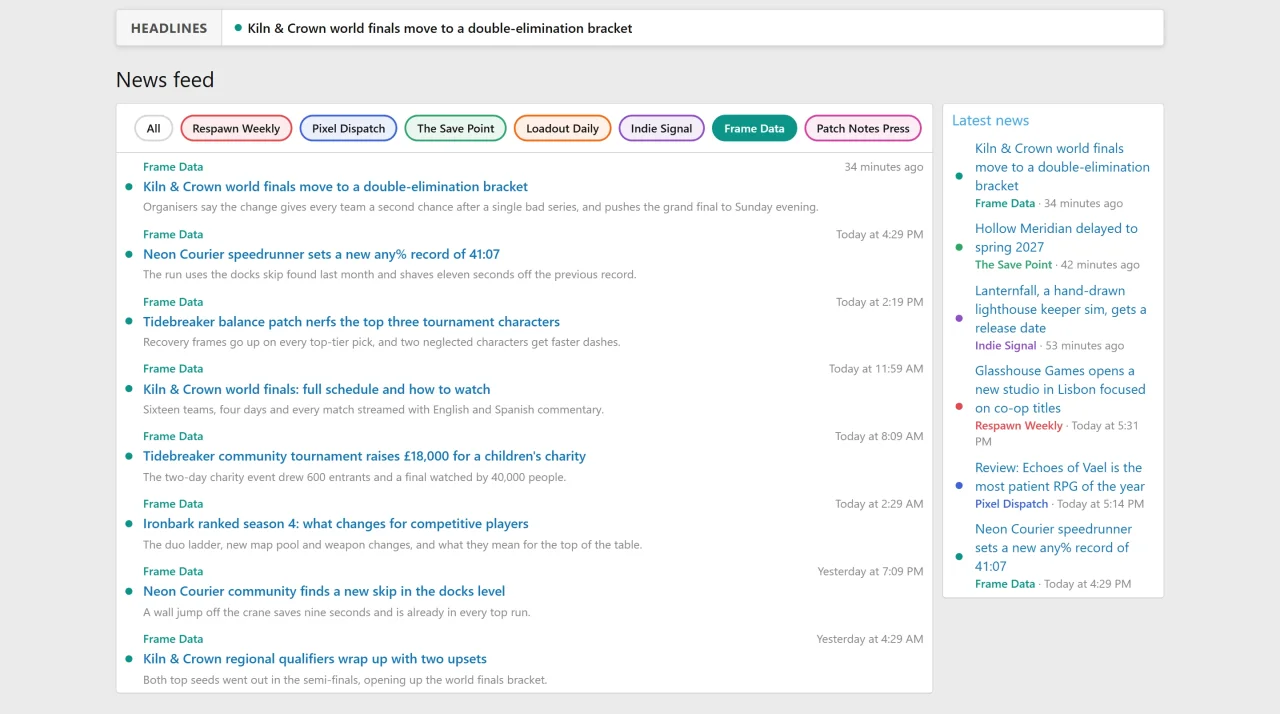Open the Kiln & Crown full schedule article
This screenshot has height=714, width=1280.
pyautogui.click(x=316, y=389)
